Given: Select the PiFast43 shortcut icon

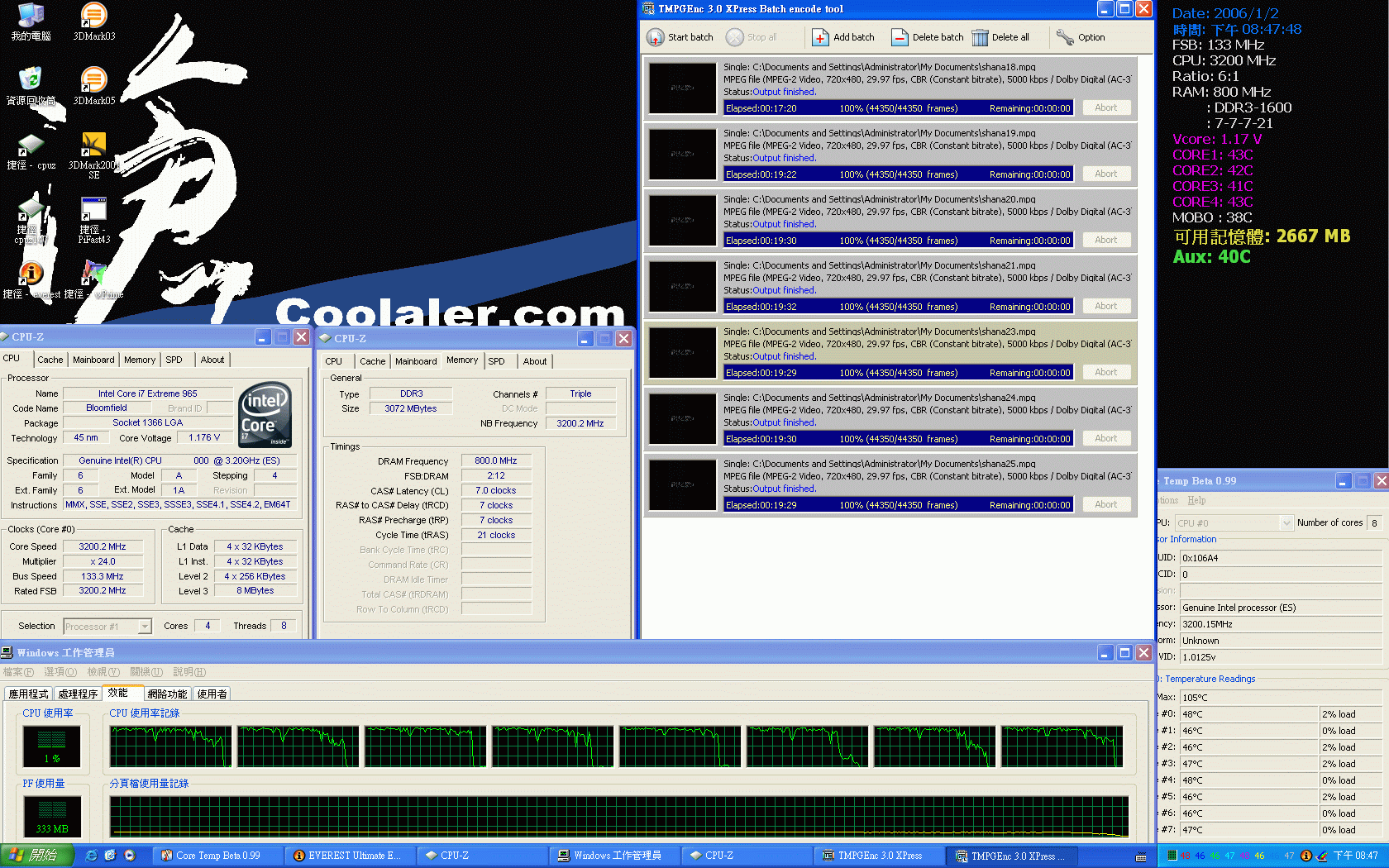Looking at the screenshot, I should point(93,220).
